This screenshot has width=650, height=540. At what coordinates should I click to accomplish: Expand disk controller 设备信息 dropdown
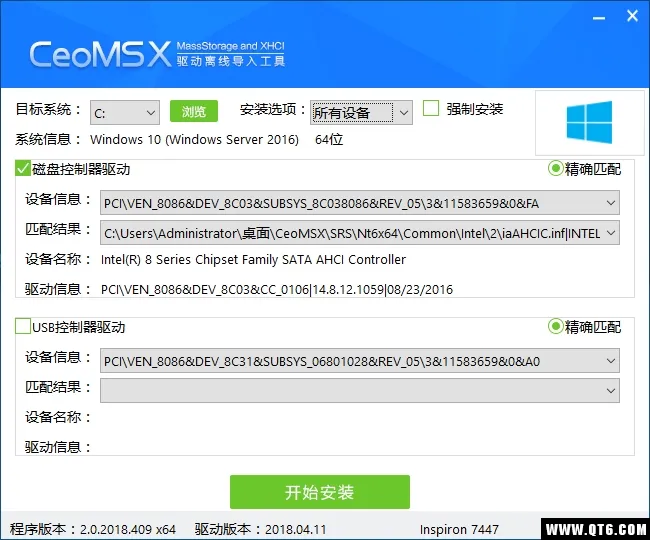point(360,203)
